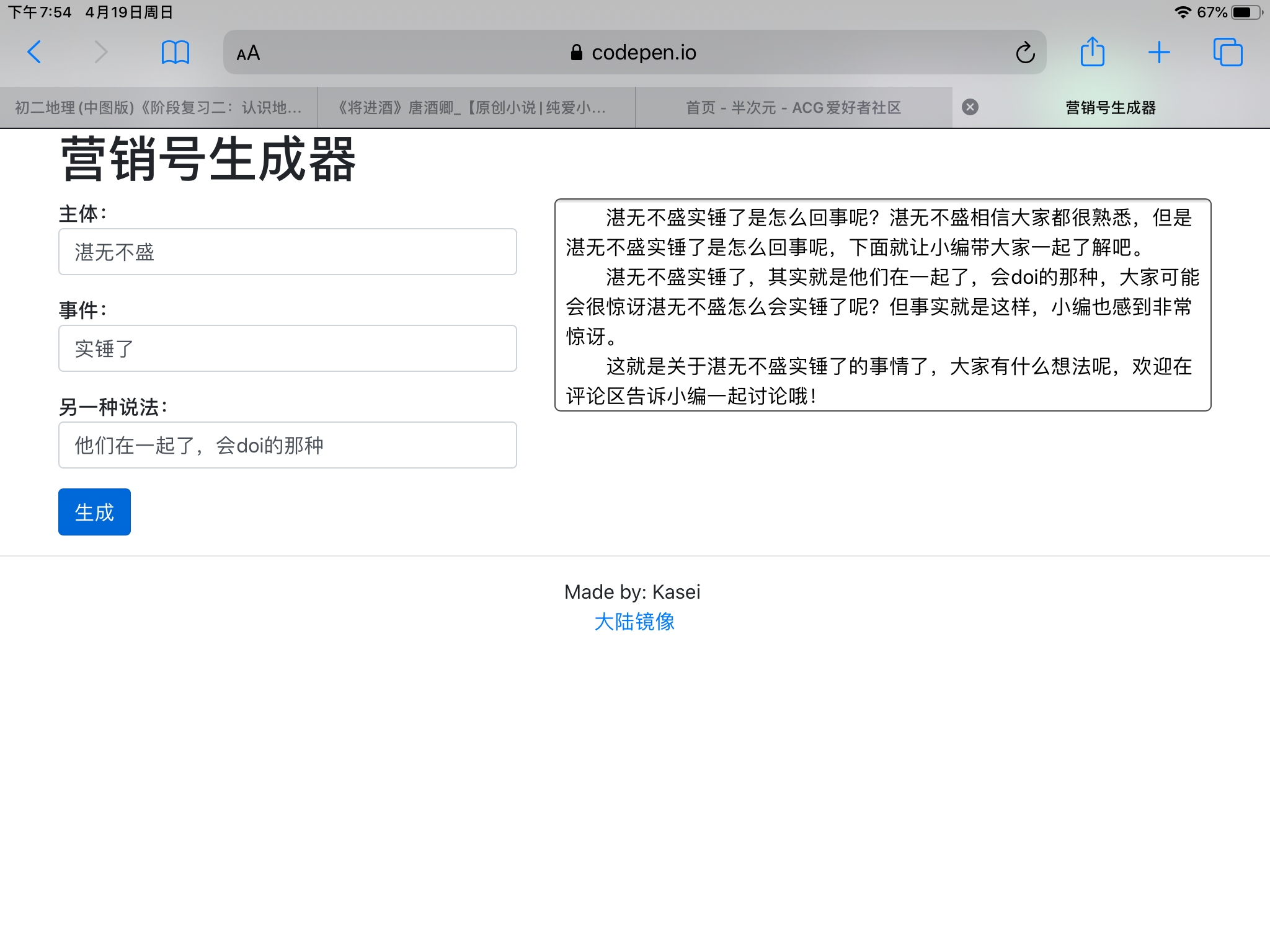This screenshot has height=952, width=1270.
Task: Close the 营销号生成器 tab
Action: pos(970,107)
